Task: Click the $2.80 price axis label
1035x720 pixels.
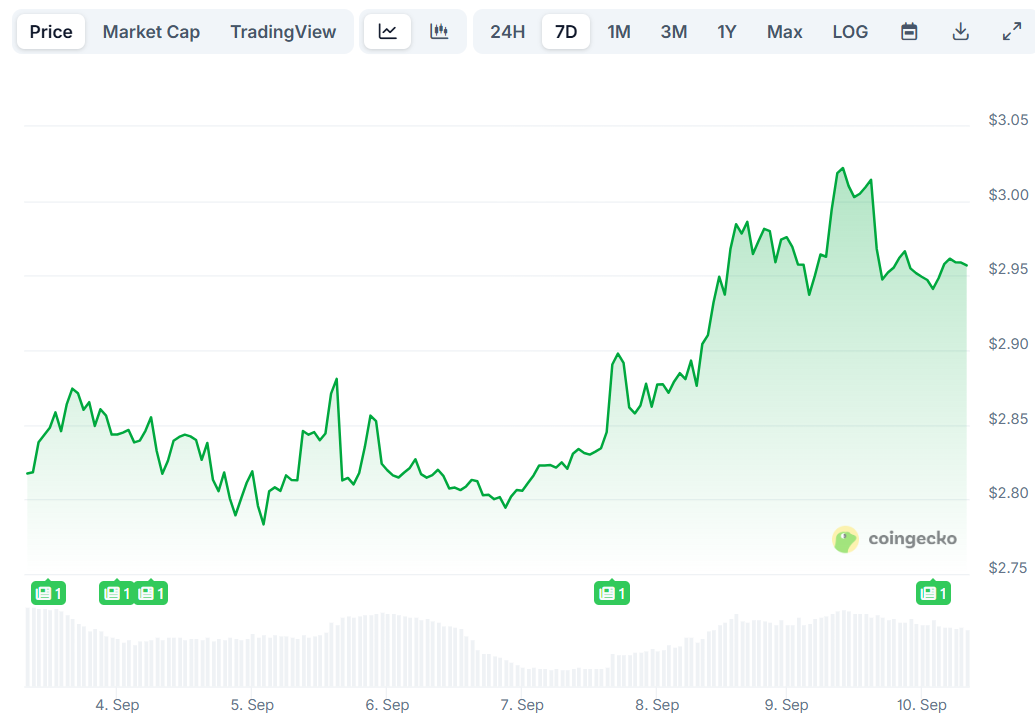Action: pos(1008,493)
